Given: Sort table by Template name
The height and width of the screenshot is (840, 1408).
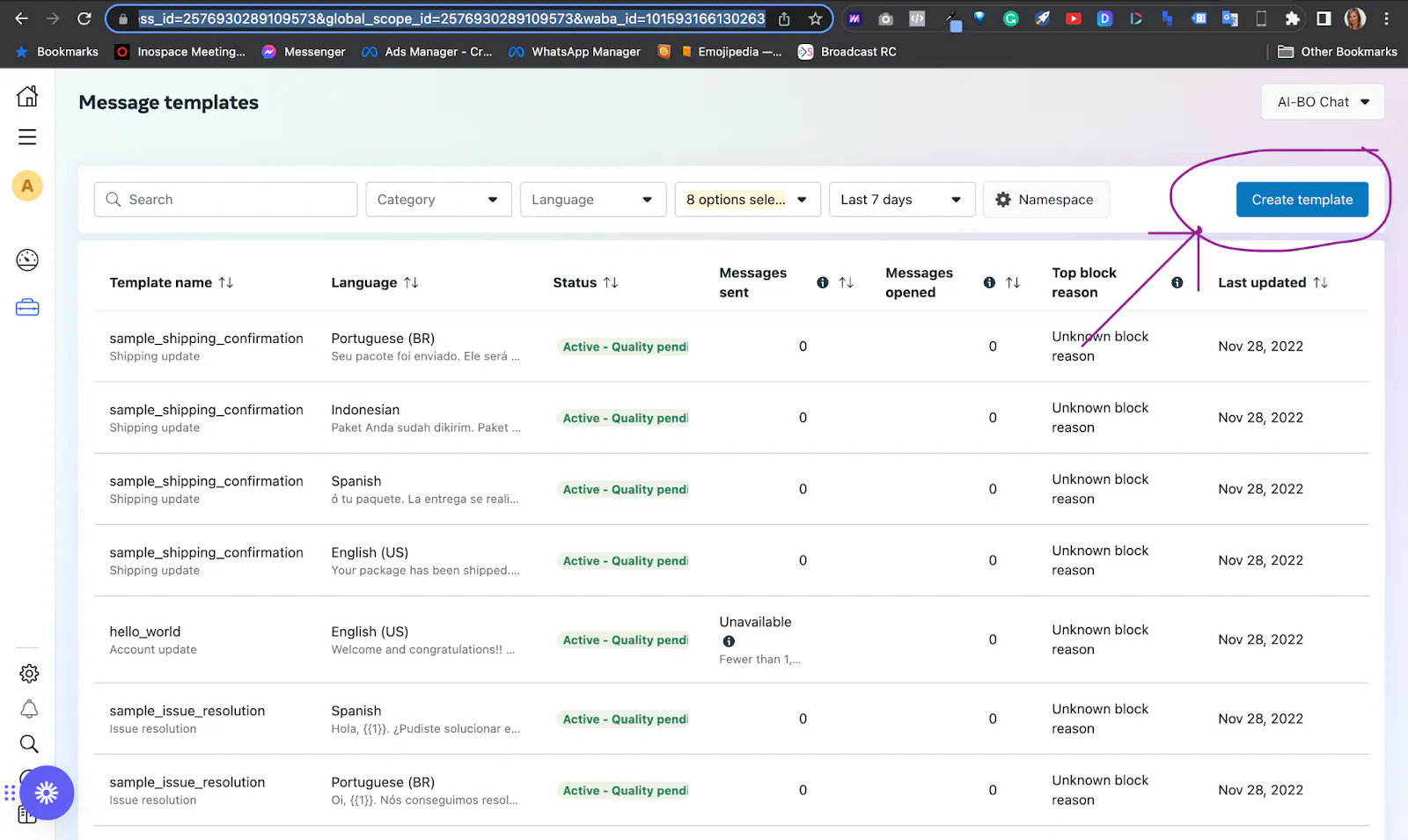Looking at the screenshot, I should 226,282.
